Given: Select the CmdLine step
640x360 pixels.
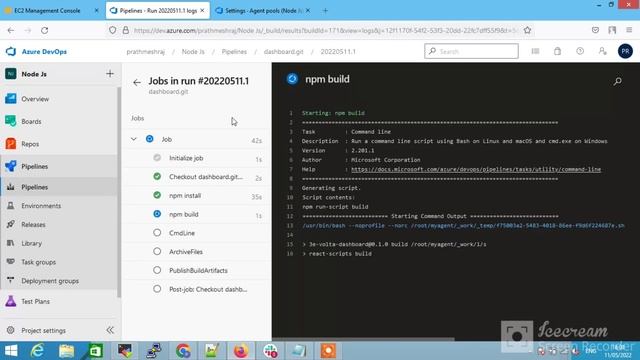Looking at the screenshot, I should click(x=197, y=233).
